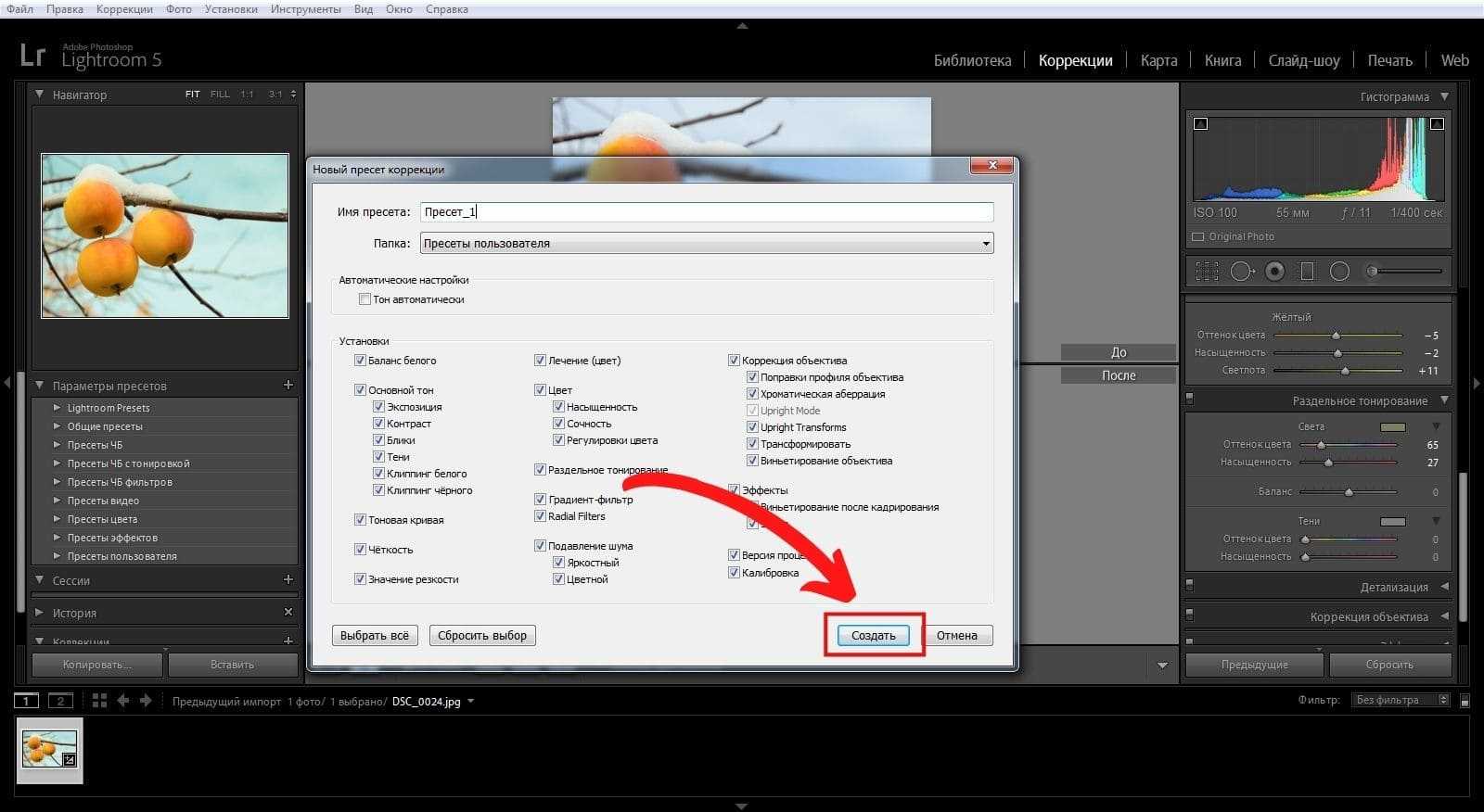Screen dimensions: 1484x812
Task: Uncheck the Баланс белого option
Action: point(360,361)
